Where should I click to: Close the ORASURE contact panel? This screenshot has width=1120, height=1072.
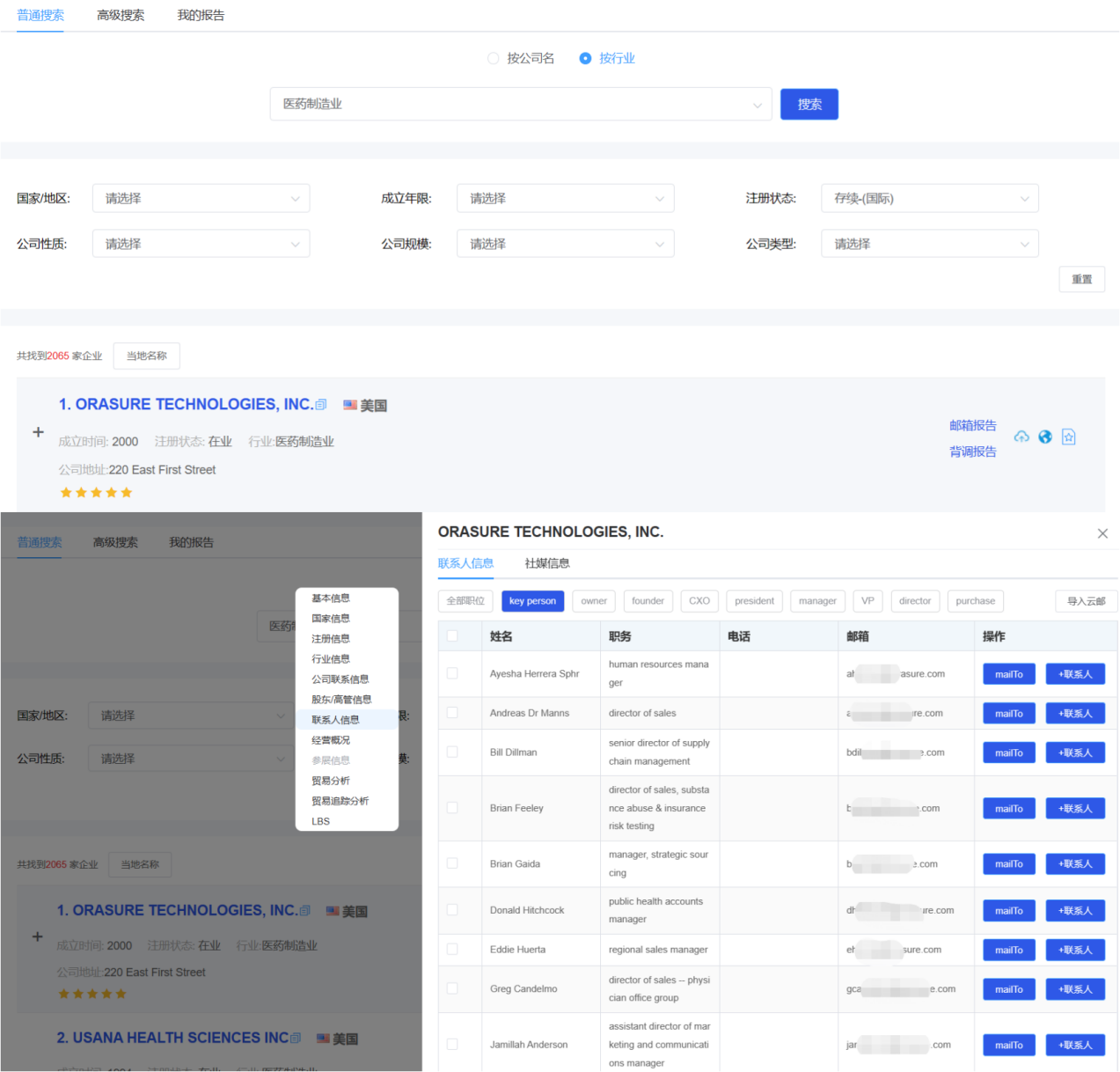pos(1102,533)
